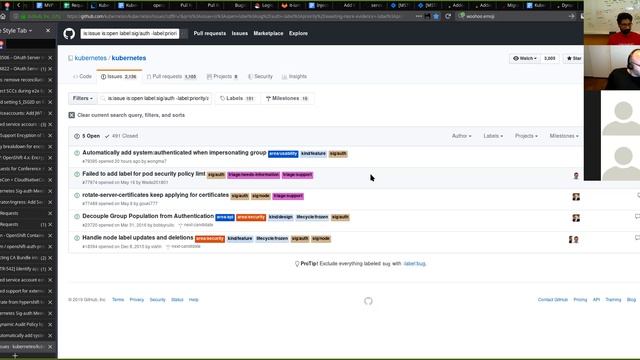The height and width of the screenshot is (360, 640).
Task: Expand the Tree Style Tab sidebar header dropdown
Action: tap(30, 31)
